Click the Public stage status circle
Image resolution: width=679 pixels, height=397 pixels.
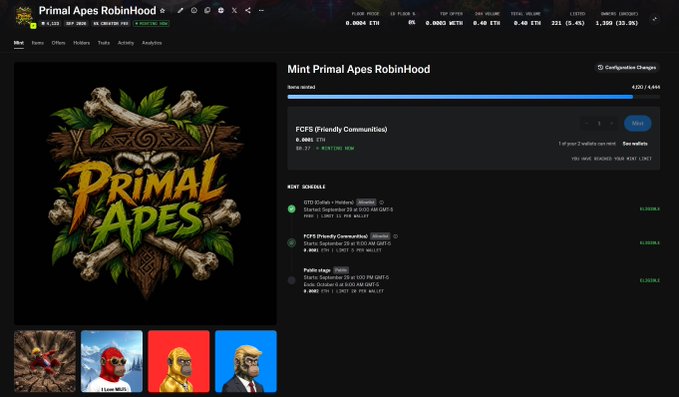click(x=291, y=281)
